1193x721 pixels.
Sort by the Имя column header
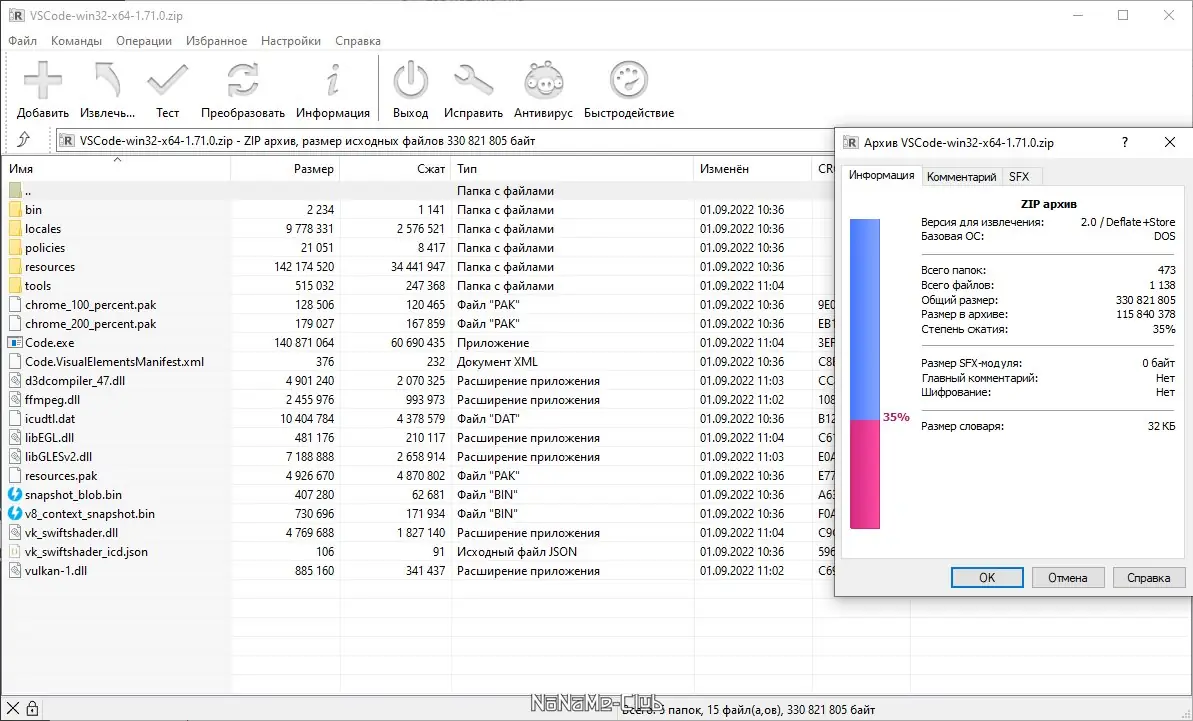tap(116, 168)
